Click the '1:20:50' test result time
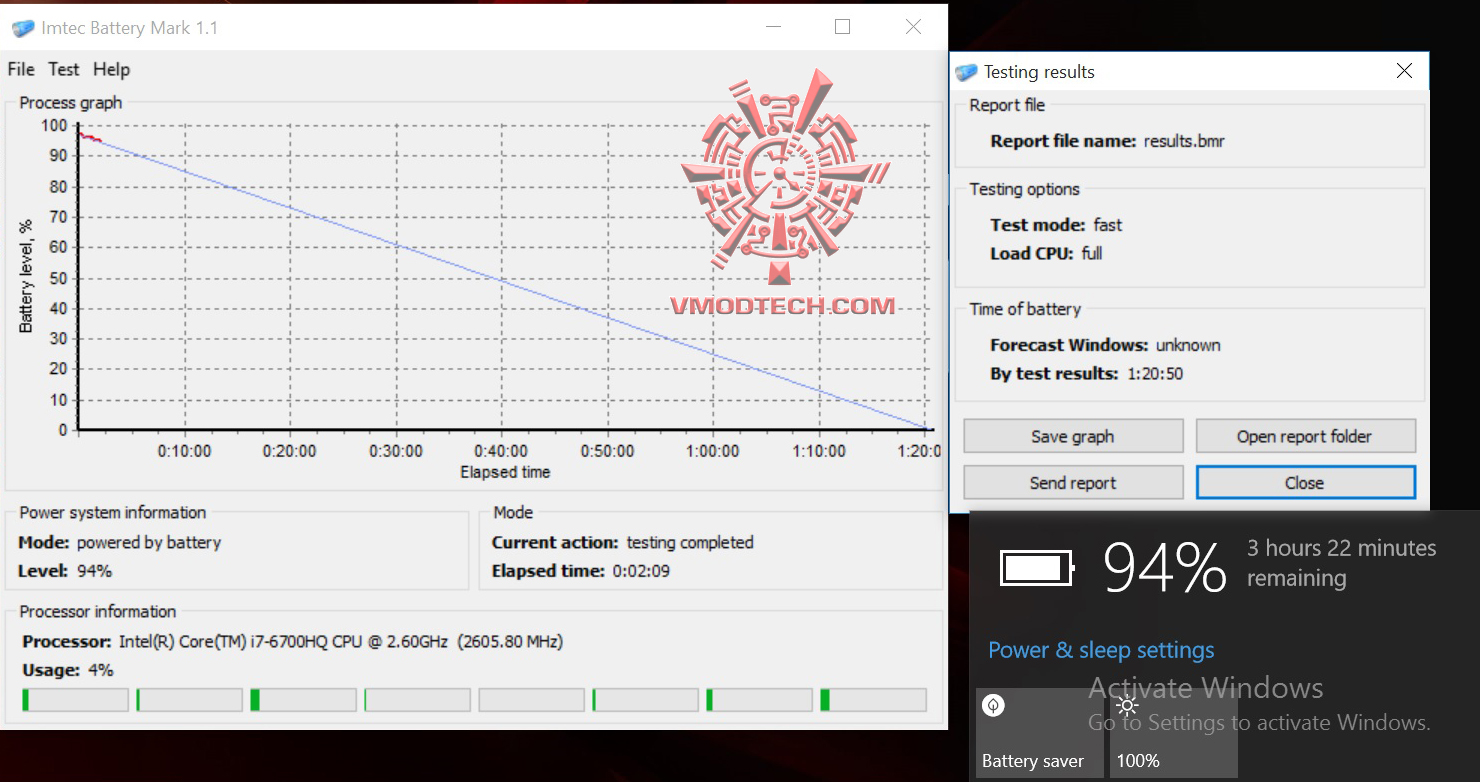The image size is (1480, 782). (x=1155, y=373)
